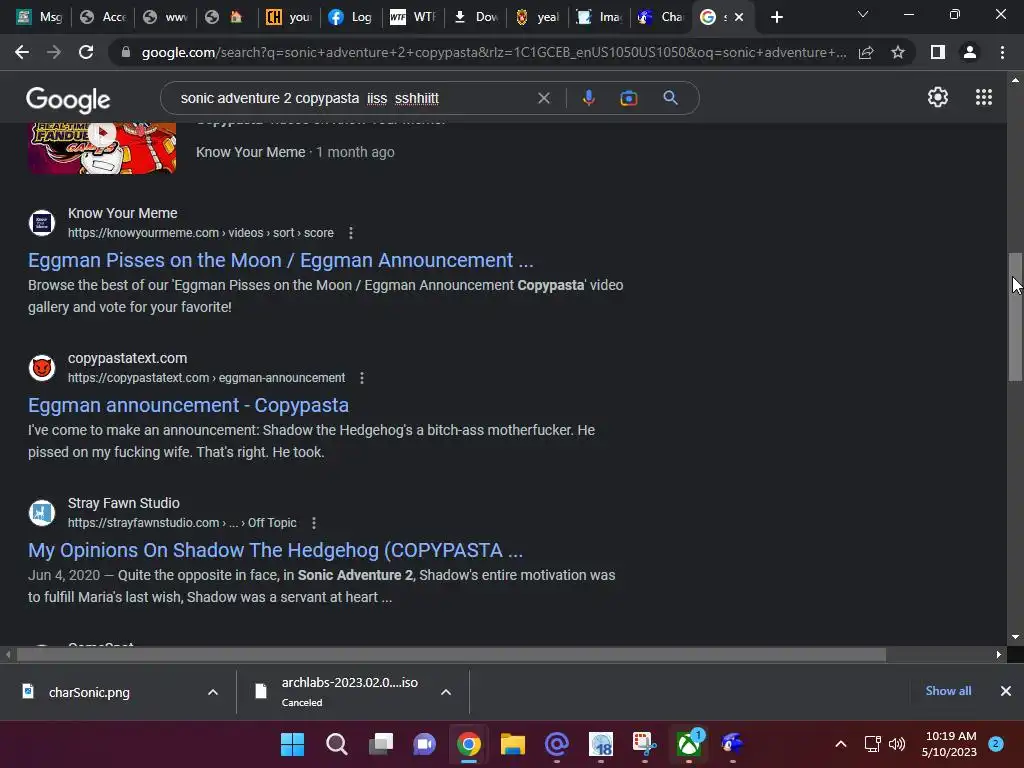The width and height of the screenshot is (1024, 768).
Task: Bookmark this page with the star
Action: click(898, 52)
